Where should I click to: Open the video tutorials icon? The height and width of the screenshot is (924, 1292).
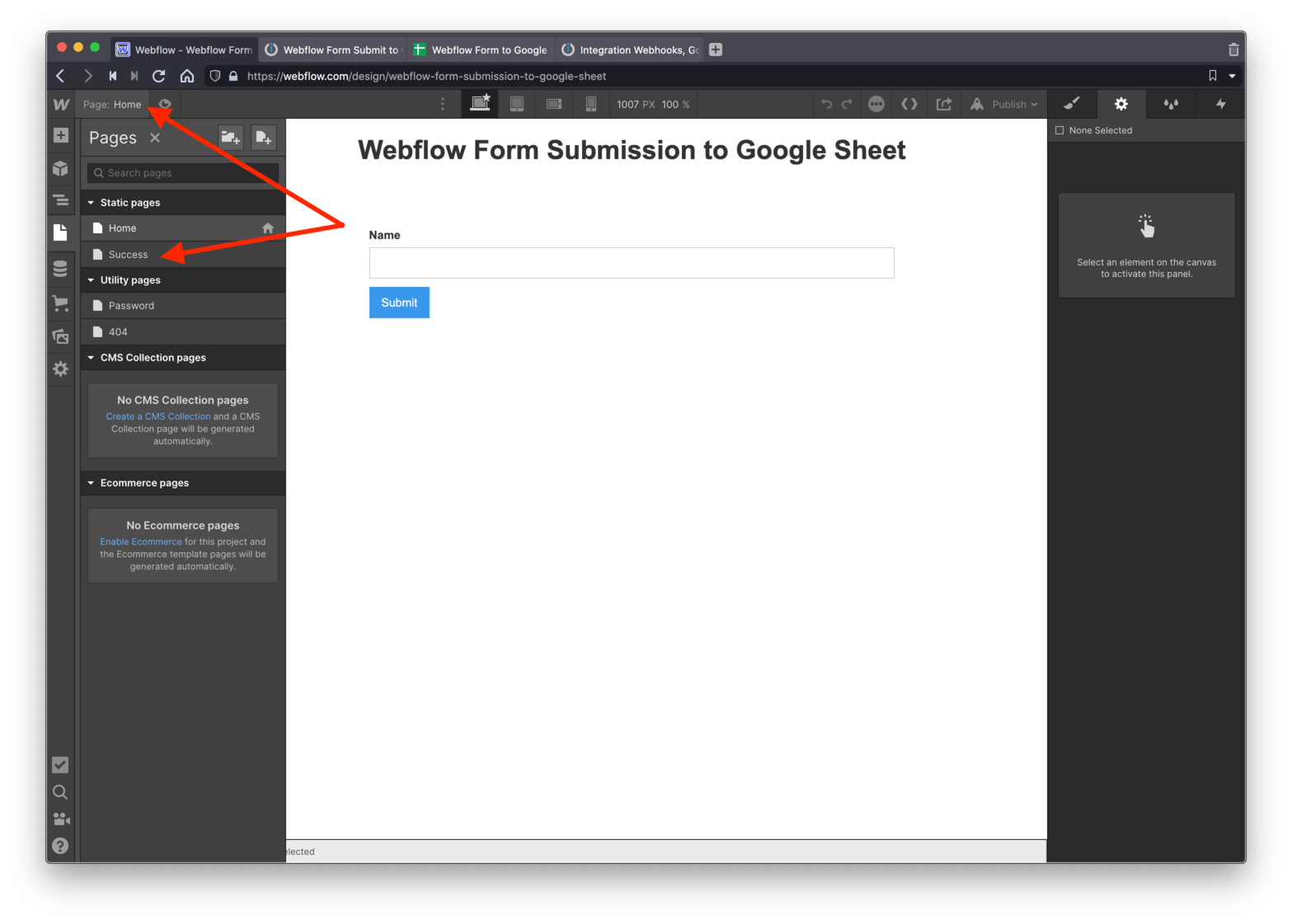tap(60, 819)
